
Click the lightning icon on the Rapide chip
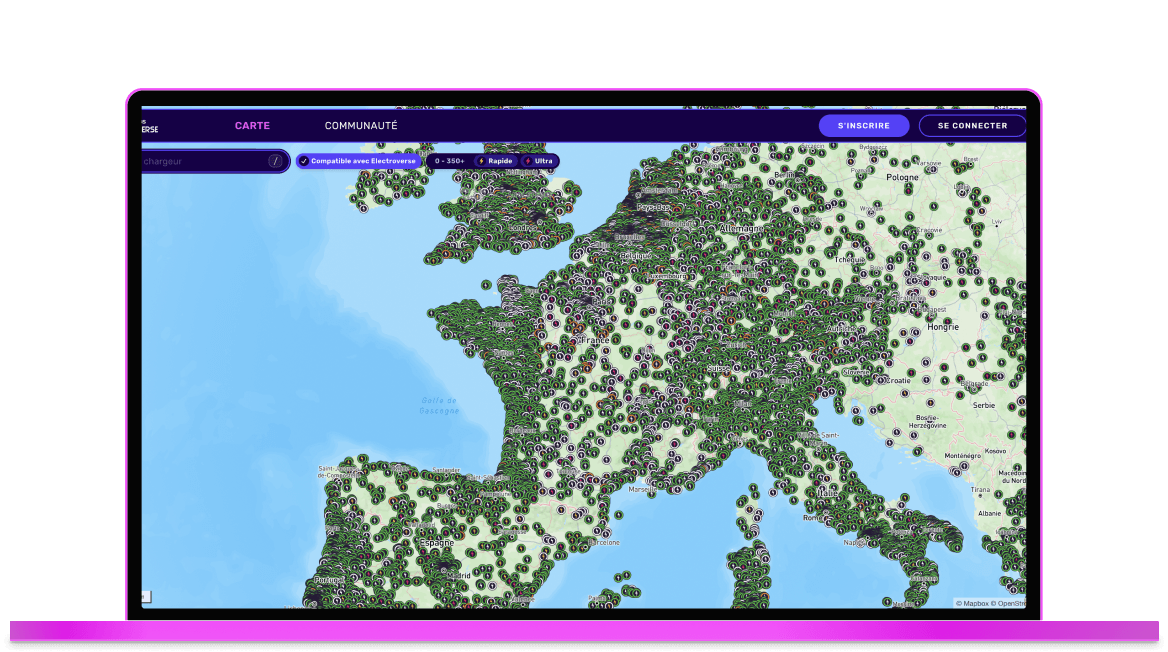click(481, 160)
